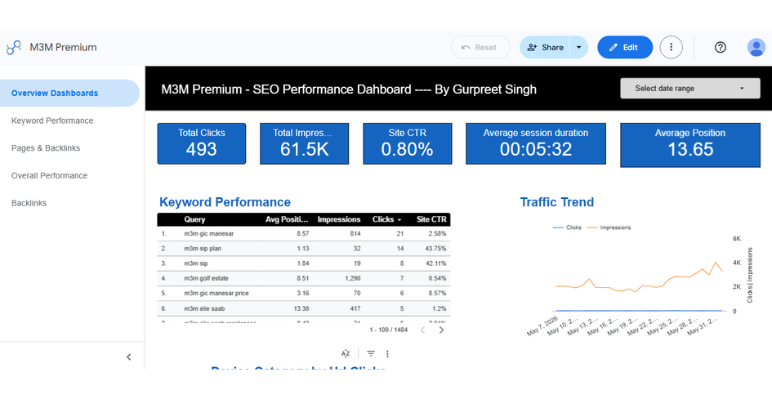Open the user account avatar
This screenshot has height=400, width=772.
pos(756,47)
